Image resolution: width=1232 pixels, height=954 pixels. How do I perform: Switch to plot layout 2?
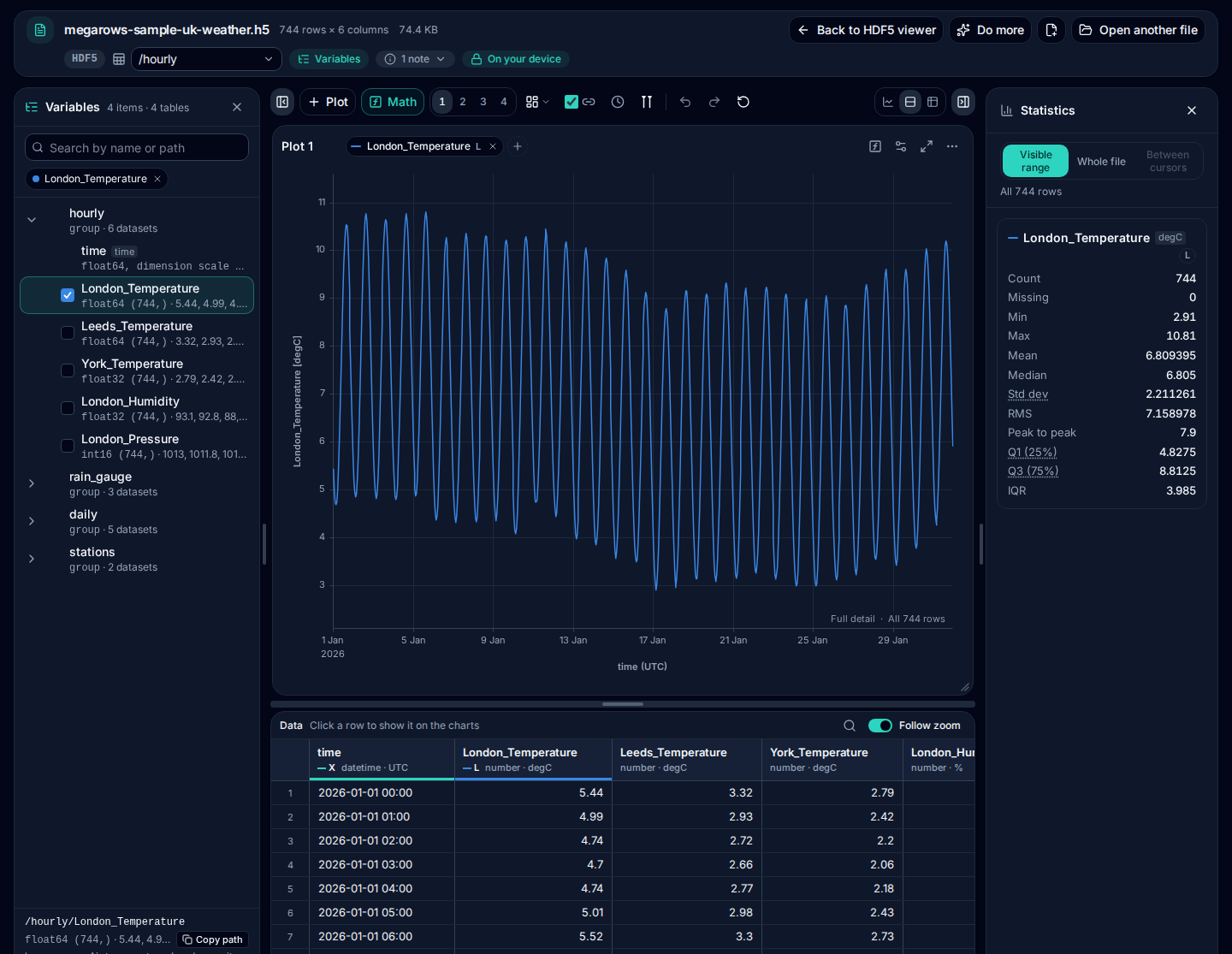click(x=463, y=102)
